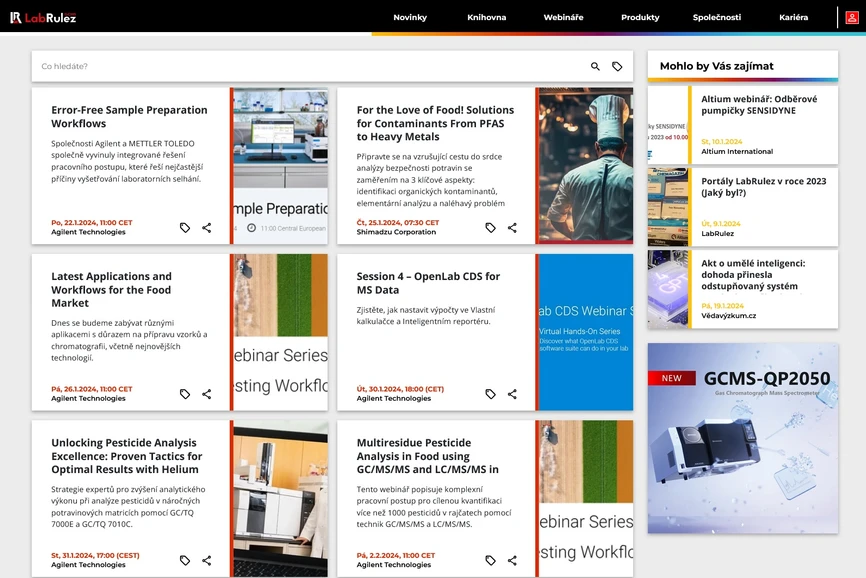Open the Altium webinář SENSIDYNE article
This screenshot has width=866, height=578.
click(x=758, y=105)
